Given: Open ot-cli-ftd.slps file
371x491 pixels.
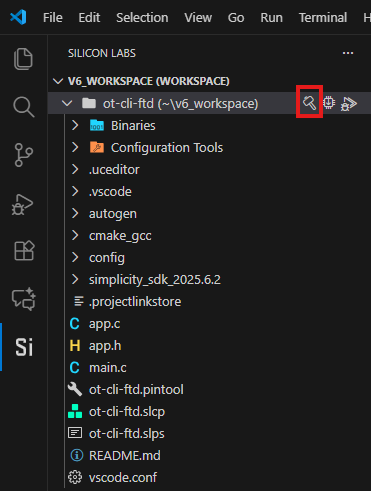Looking at the screenshot, I should 127,434.
